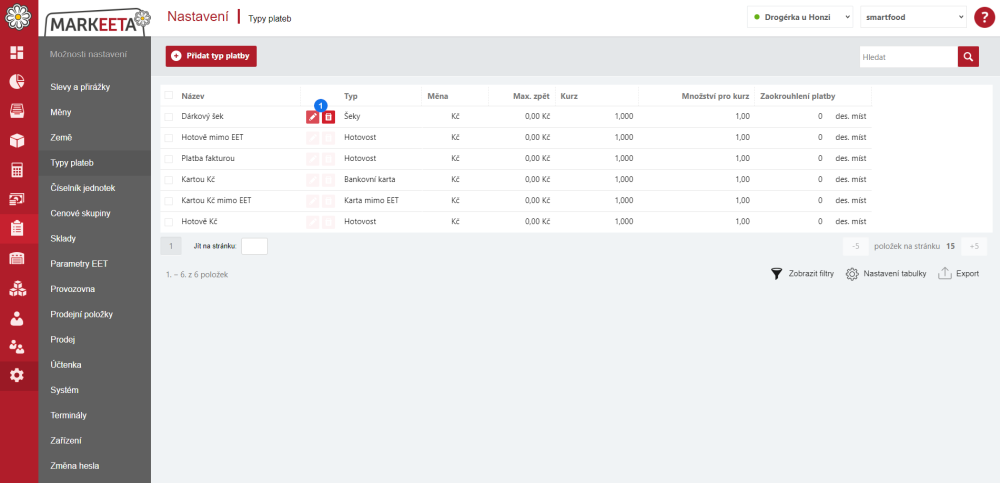Open the smartfood dropdown
This screenshot has width=1000, height=483.
click(913, 17)
